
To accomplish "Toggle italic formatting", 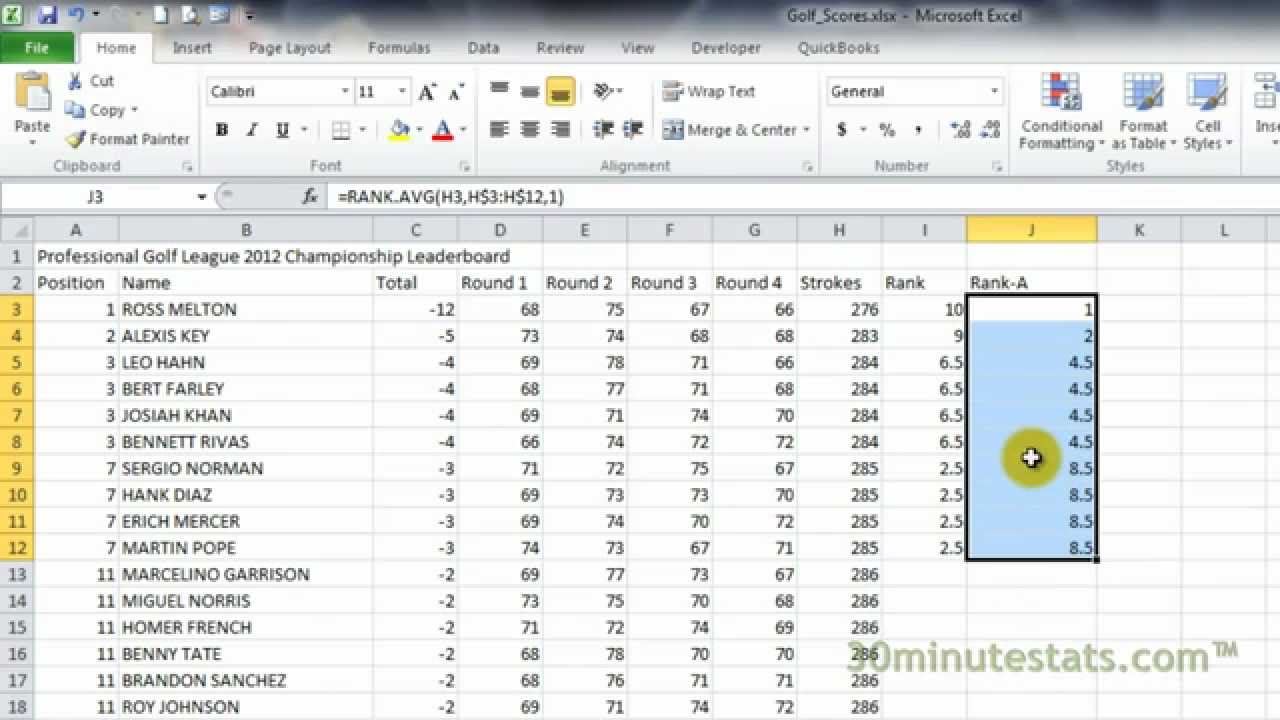I will pyautogui.click(x=252, y=130).
